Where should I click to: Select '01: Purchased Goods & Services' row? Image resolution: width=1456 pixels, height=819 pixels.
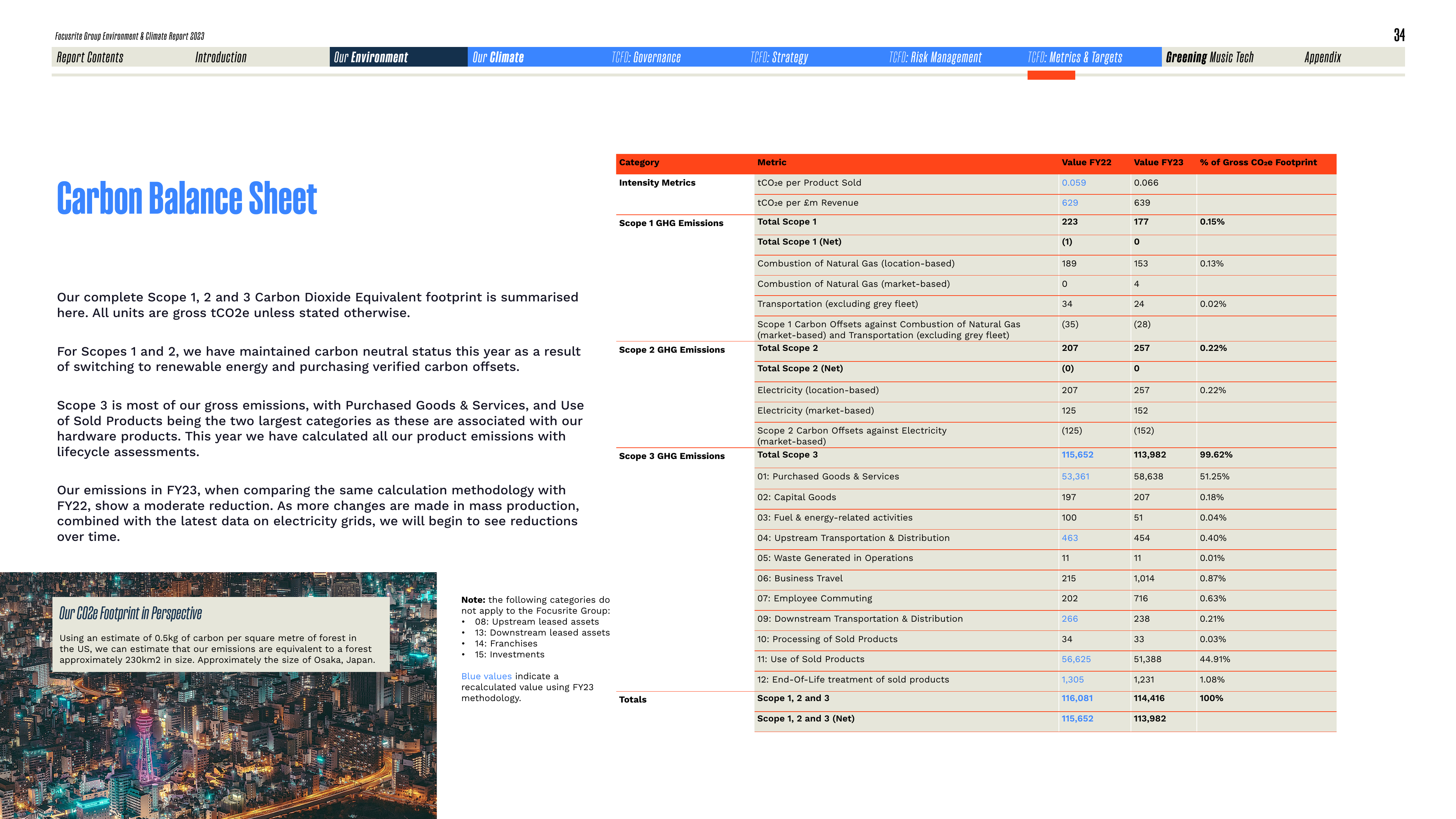[1045, 478]
